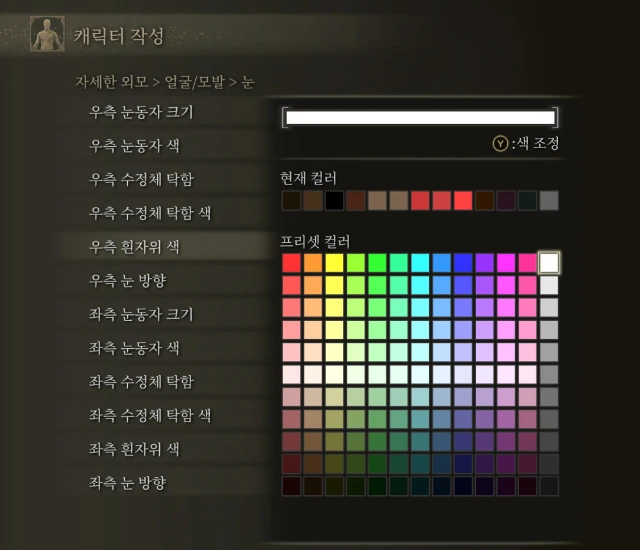640x550 pixels.
Task: Pick the near-black navy swatch in the bottom row
Action: pyautogui.click(x=463, y=486)
